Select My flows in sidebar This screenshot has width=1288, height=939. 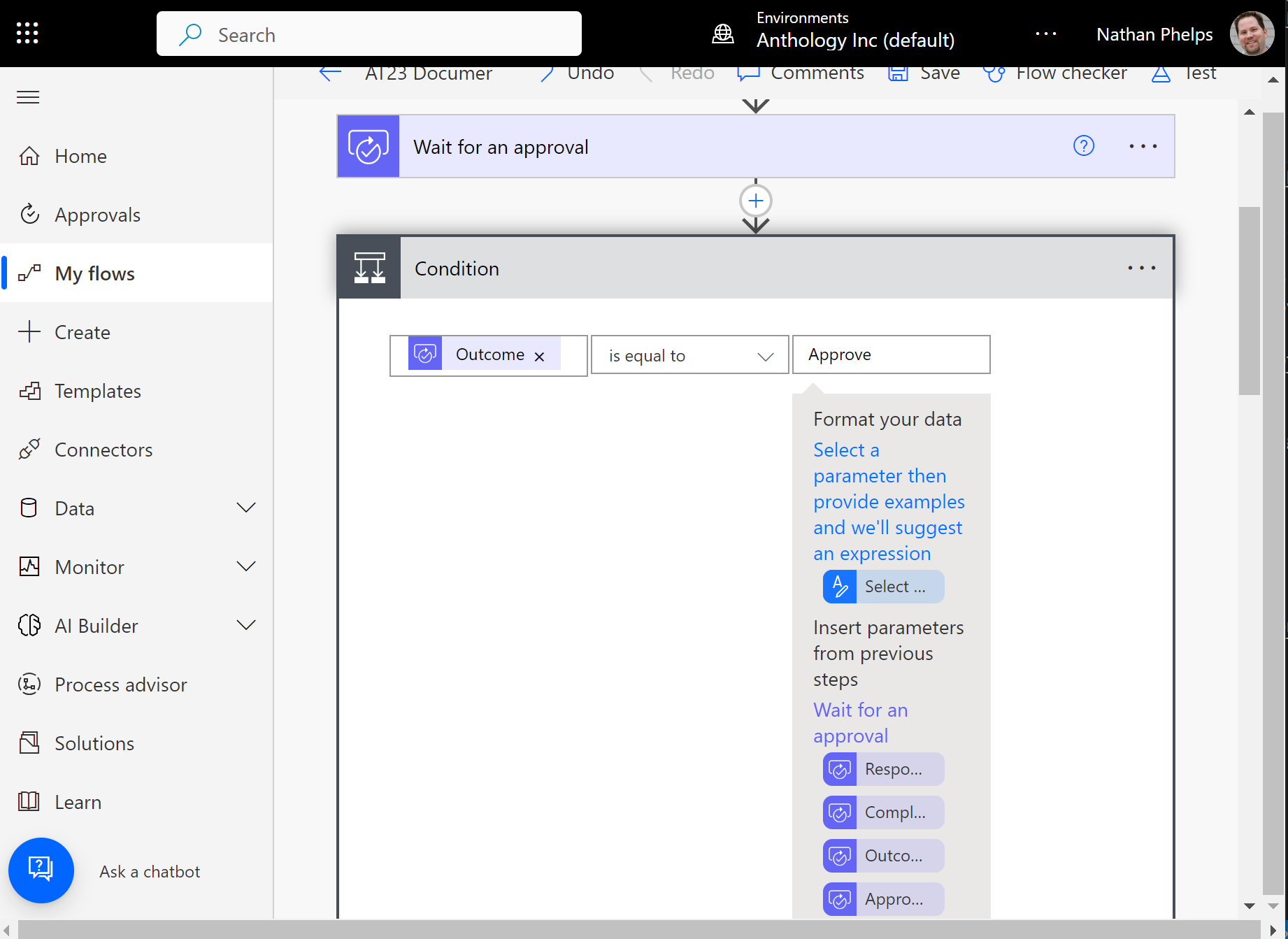[136, 273]
